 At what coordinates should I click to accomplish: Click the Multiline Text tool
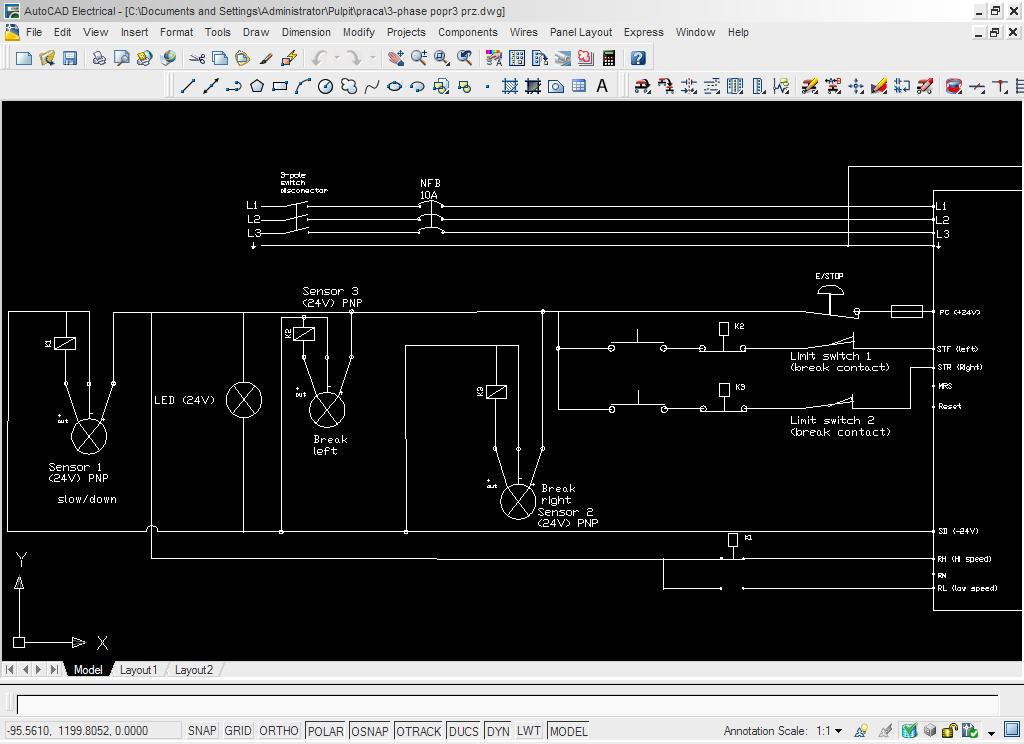(602, 86)
